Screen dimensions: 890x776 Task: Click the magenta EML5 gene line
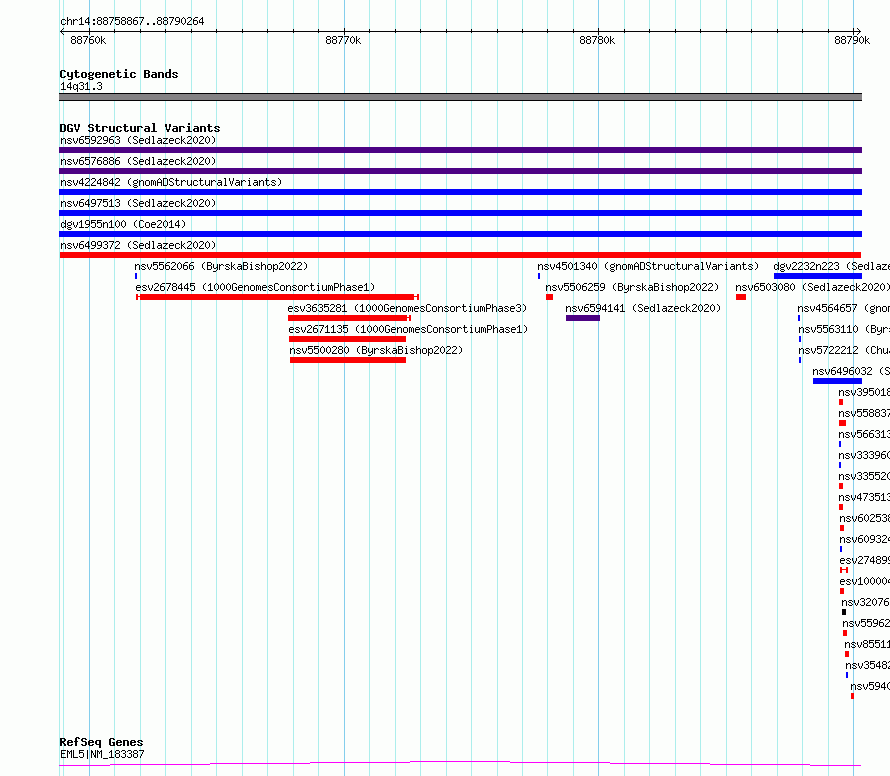point(460,763)
